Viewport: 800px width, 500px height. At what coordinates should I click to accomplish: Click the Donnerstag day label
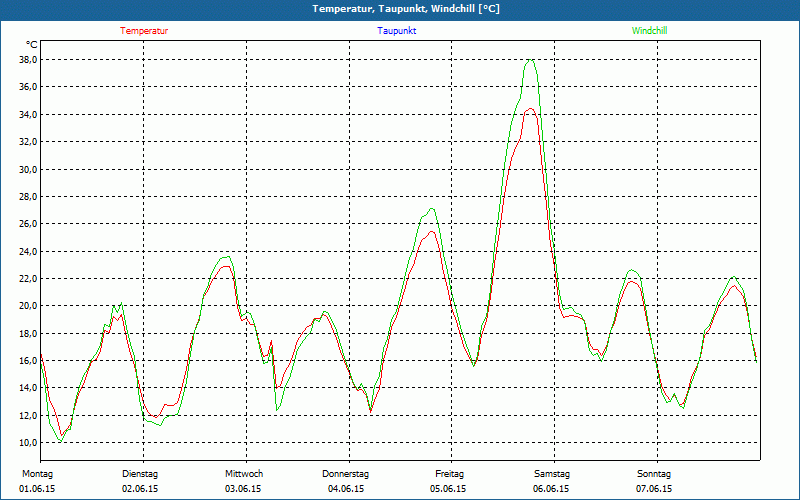point(345,474)
